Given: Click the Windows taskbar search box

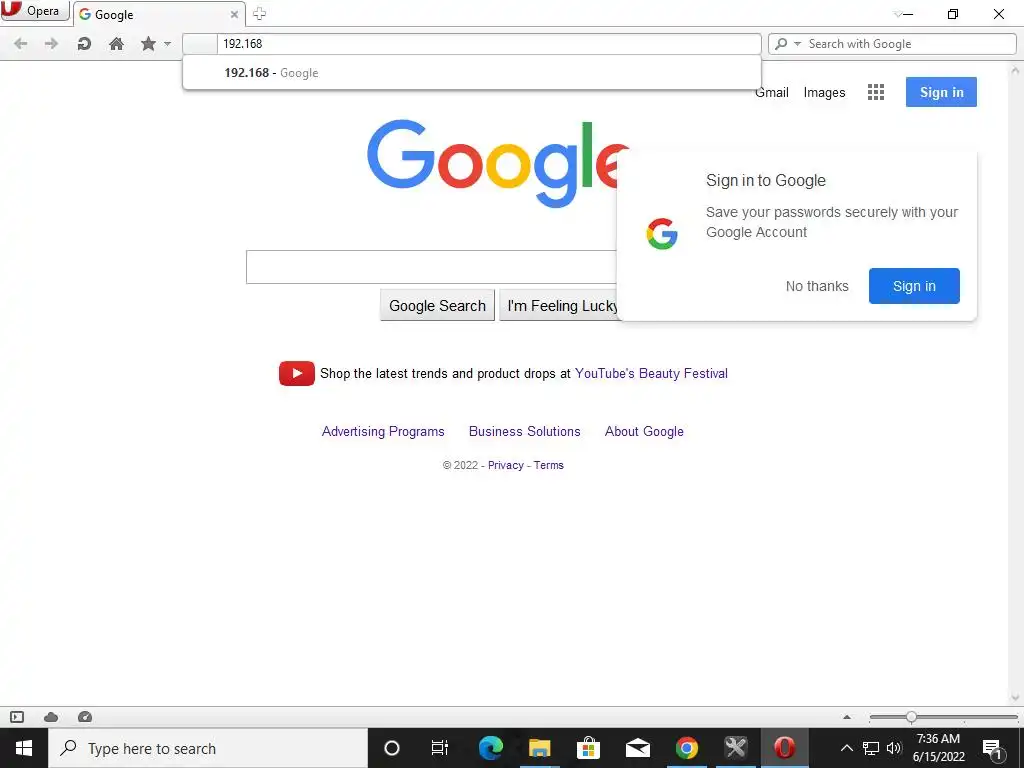Looking at the screenshot, I should (208, 748).
